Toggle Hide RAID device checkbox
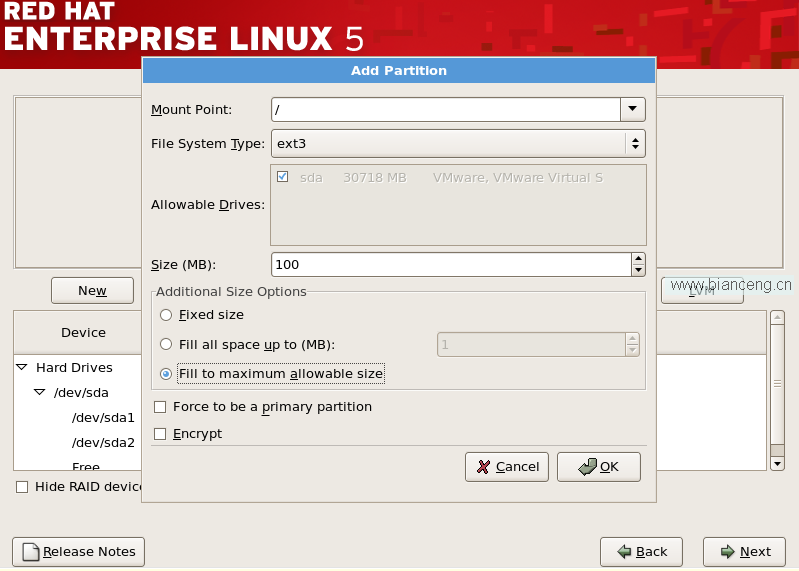The height and width of the screenshot is (571, 799). 22,487
